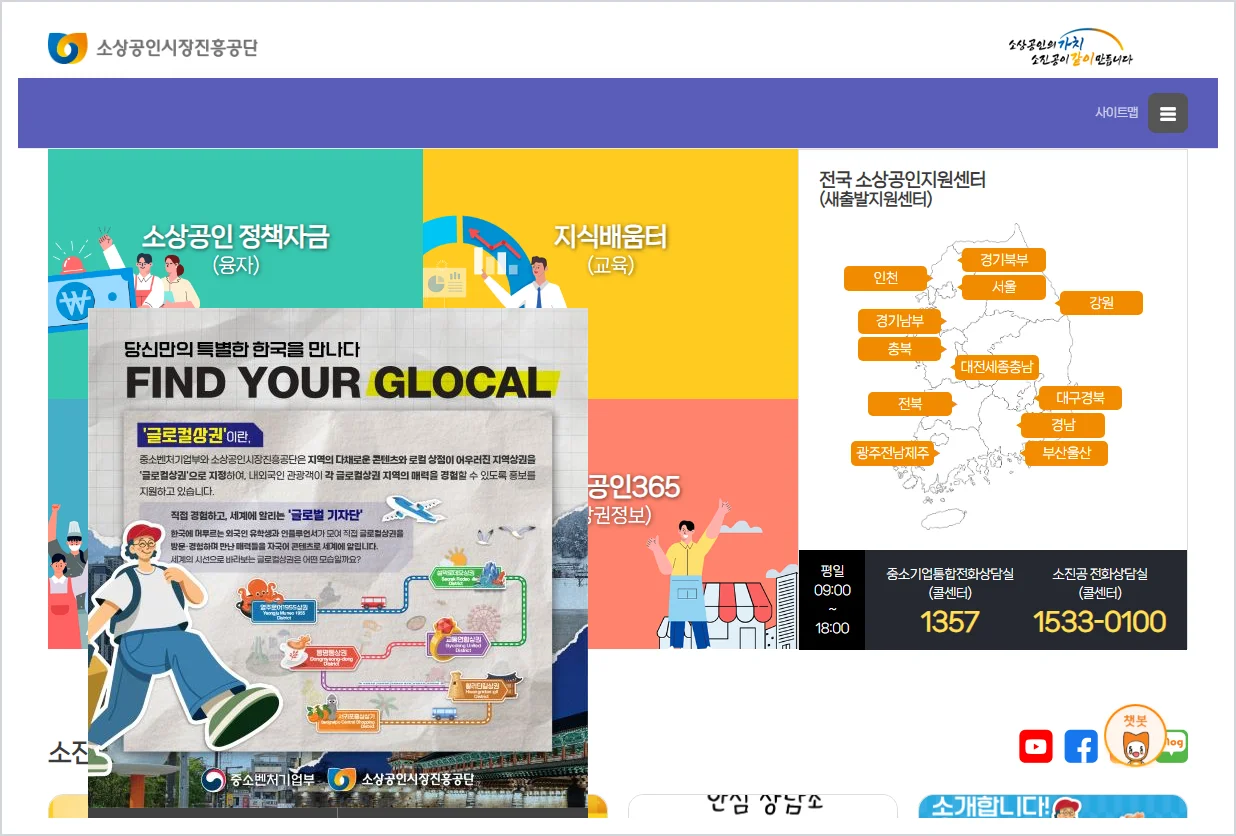Select 경기남부 on the support center map
The width and height of the screenshot is (1236, 836).
pyautogui.click(x=900, y=321)
